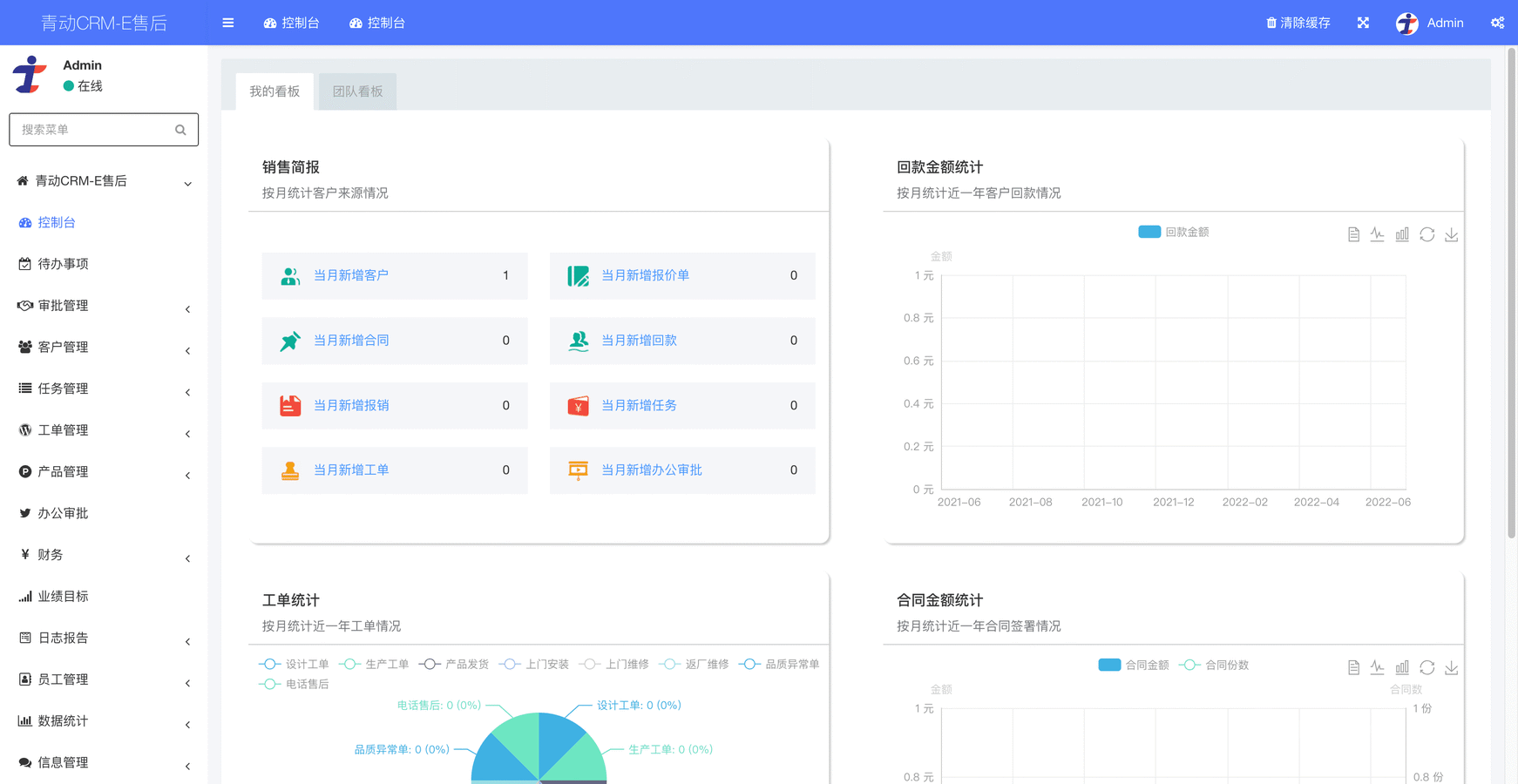The image size is (1518, 784).
Task: Switch to the 团队看板 tab
Action: click(357, 91)
